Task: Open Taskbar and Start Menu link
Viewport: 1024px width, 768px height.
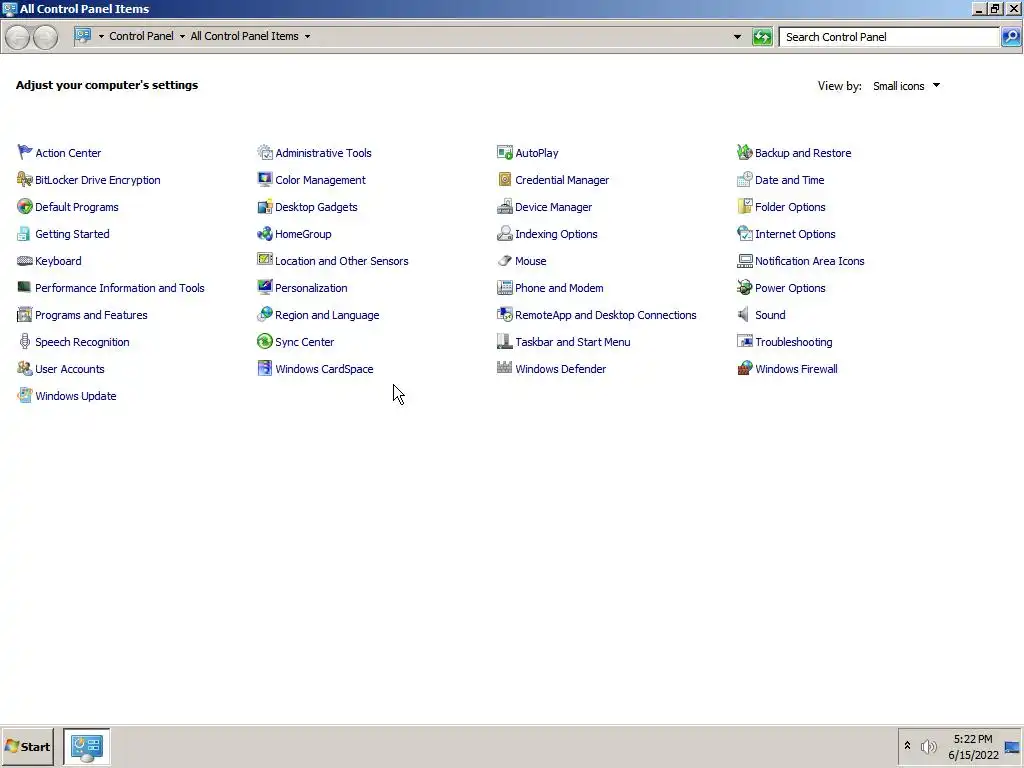Action: click(x=573, y=342)
